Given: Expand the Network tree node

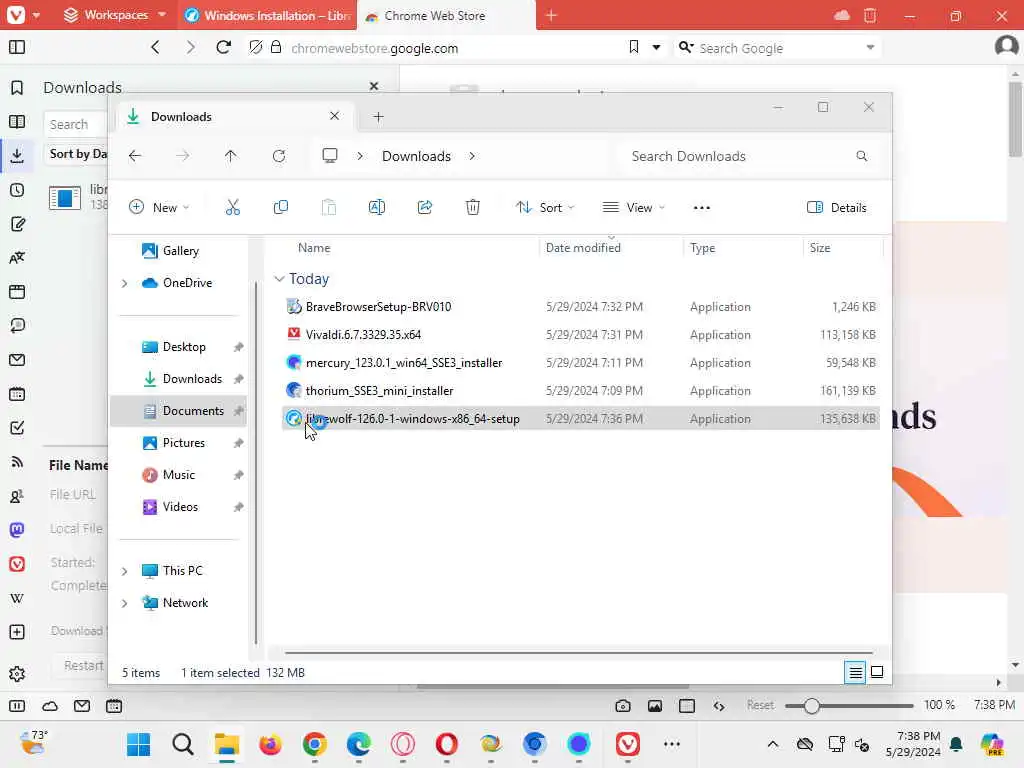Looking at the screenshot, I should 124,603.
